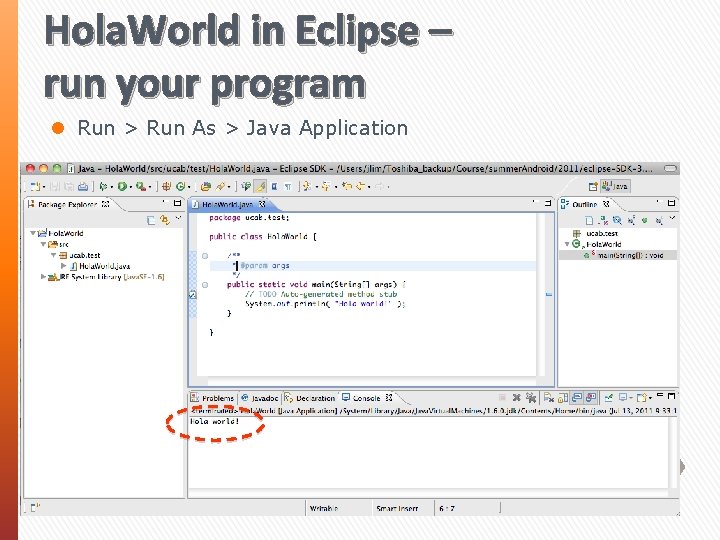Click the Clear Console icon

[x=549, y=398]
